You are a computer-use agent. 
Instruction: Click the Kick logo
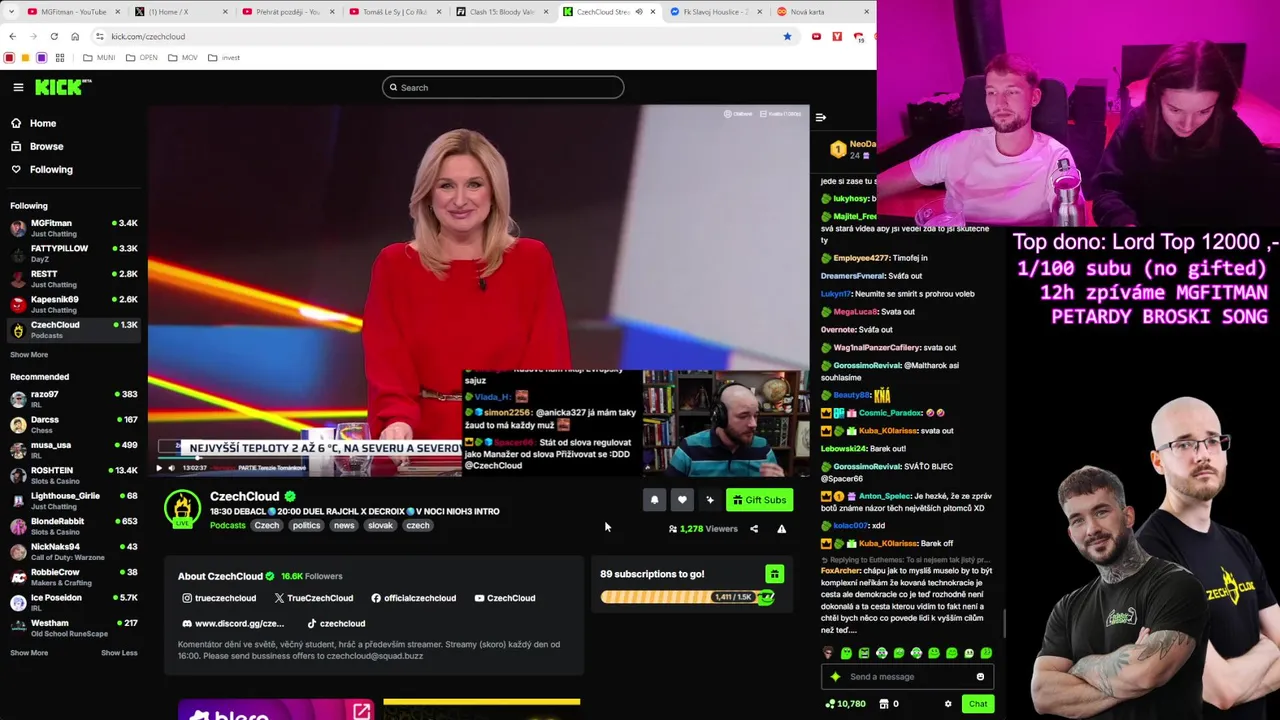(x=63, y=87)
